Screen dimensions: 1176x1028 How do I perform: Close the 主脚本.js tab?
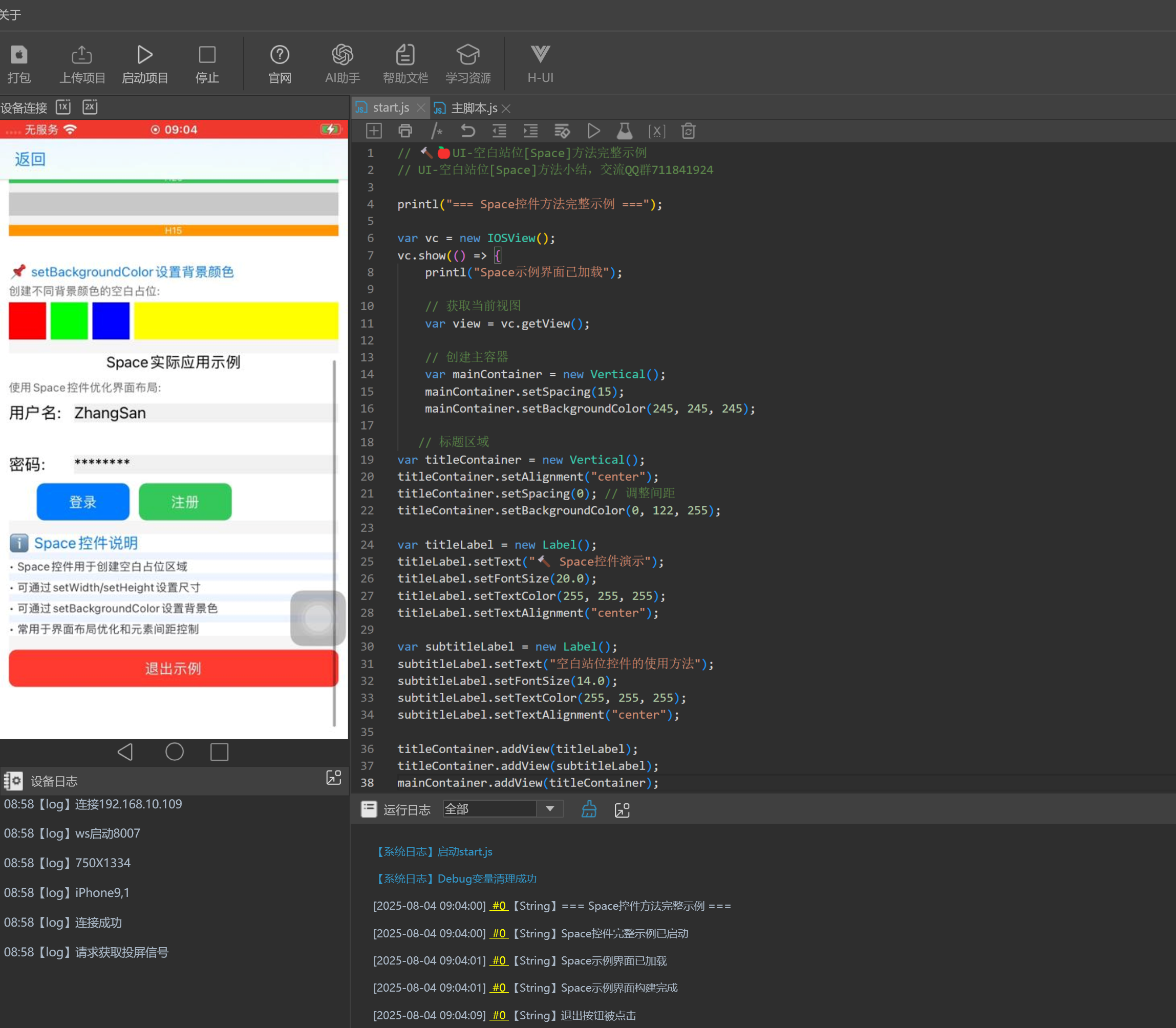click(506, 109)
